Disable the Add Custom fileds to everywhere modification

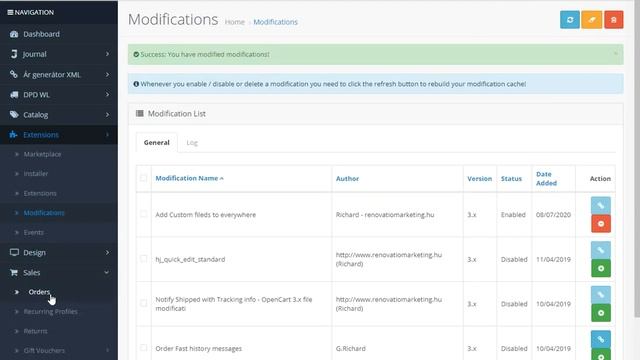601,224
